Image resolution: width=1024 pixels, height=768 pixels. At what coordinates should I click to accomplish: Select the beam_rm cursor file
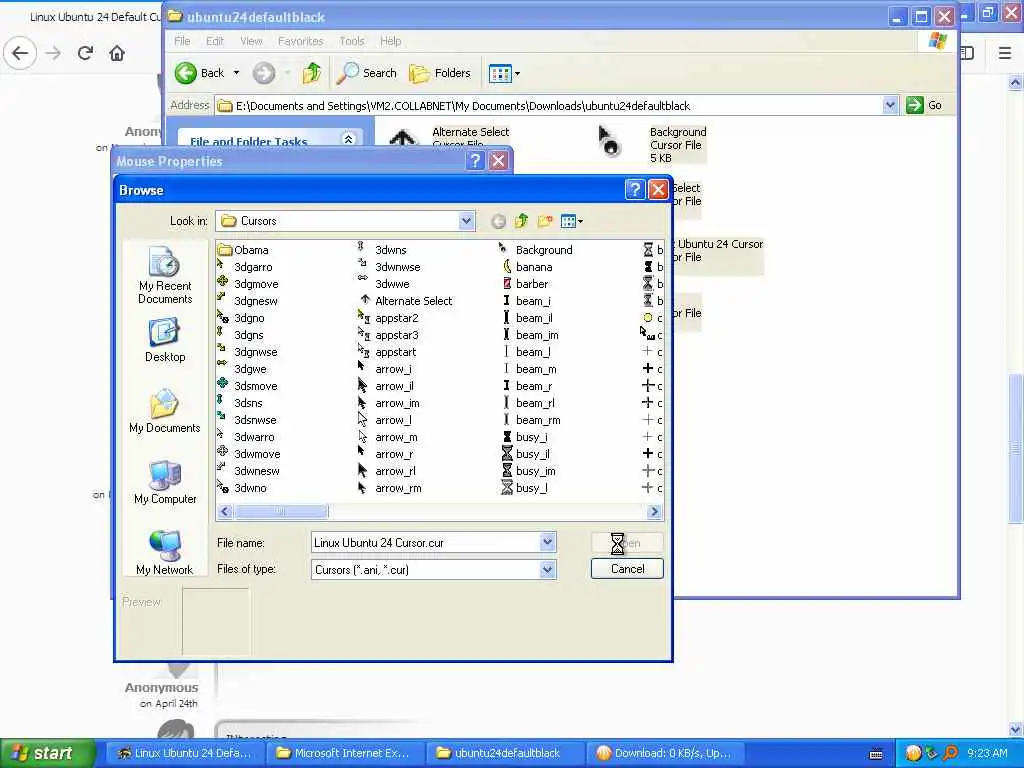530,419
